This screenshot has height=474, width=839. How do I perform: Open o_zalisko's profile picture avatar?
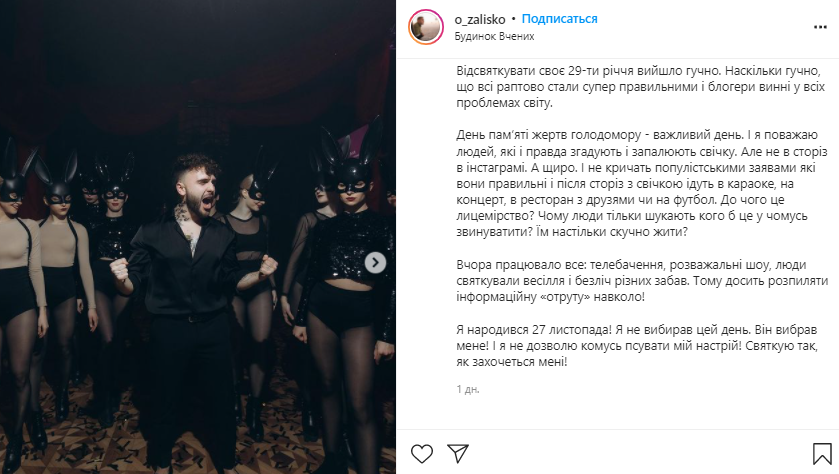[426, 27]
